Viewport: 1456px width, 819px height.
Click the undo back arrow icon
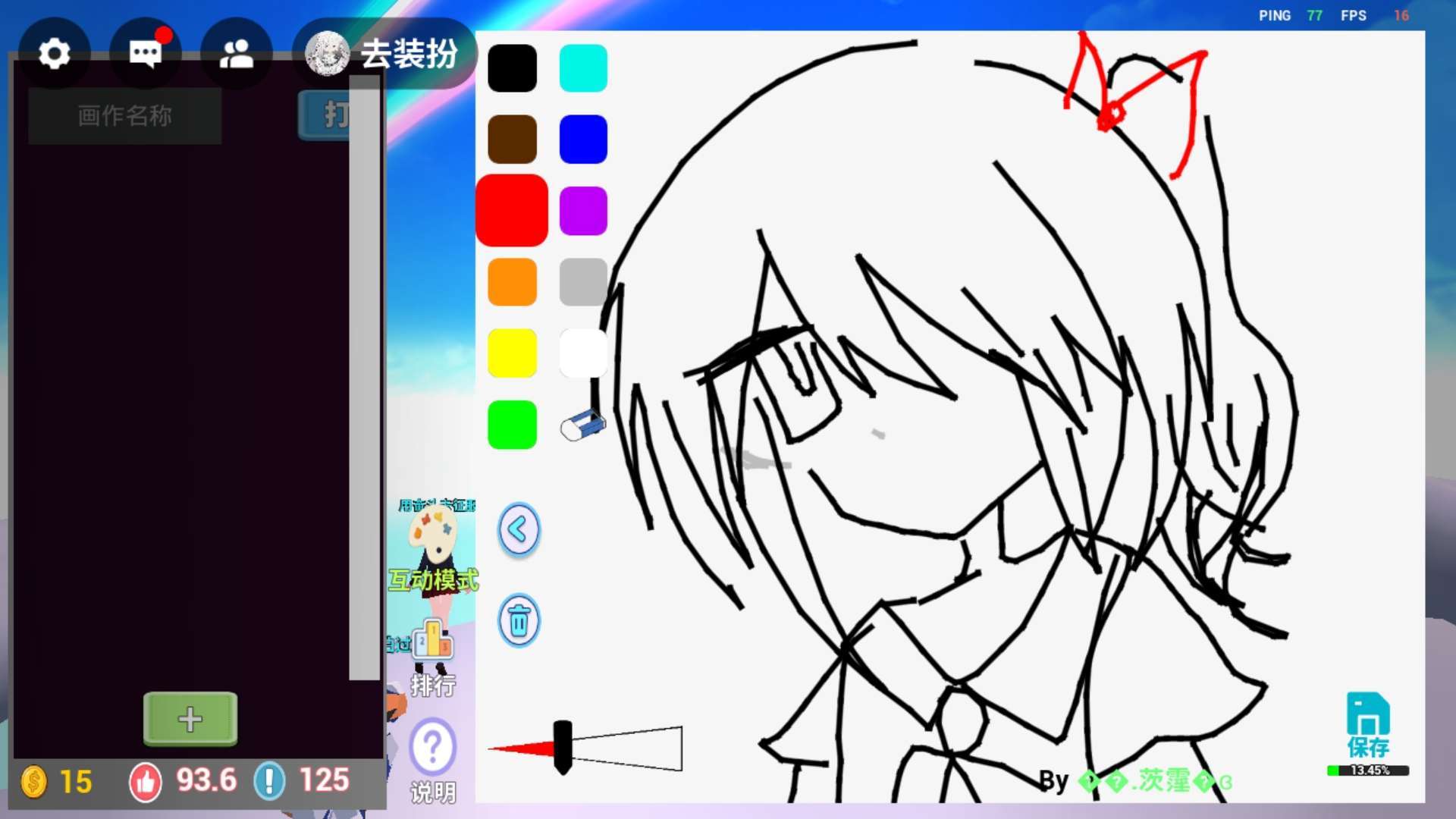pyautogui.click(x=519, y=529)
